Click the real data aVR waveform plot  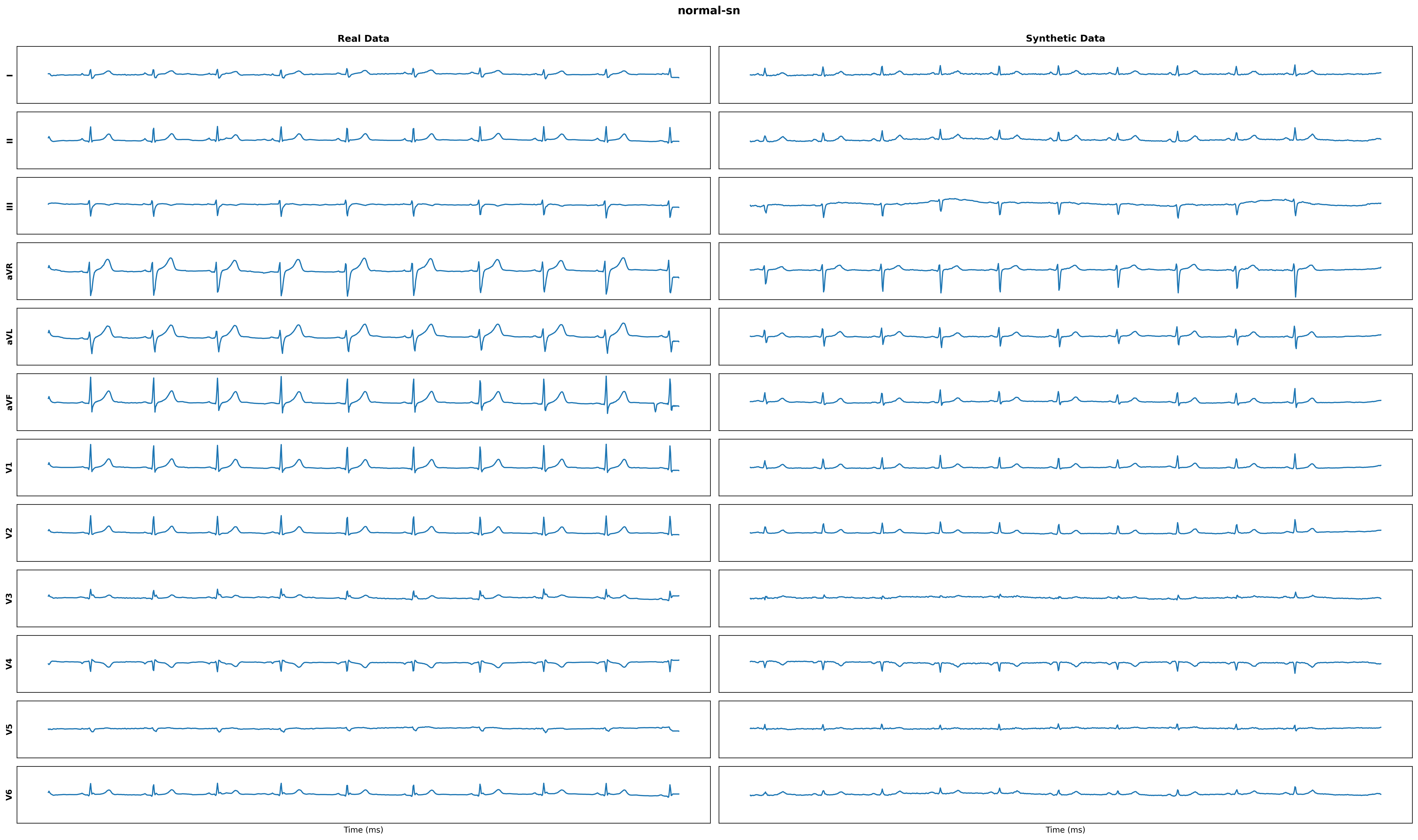coord(363,271)
